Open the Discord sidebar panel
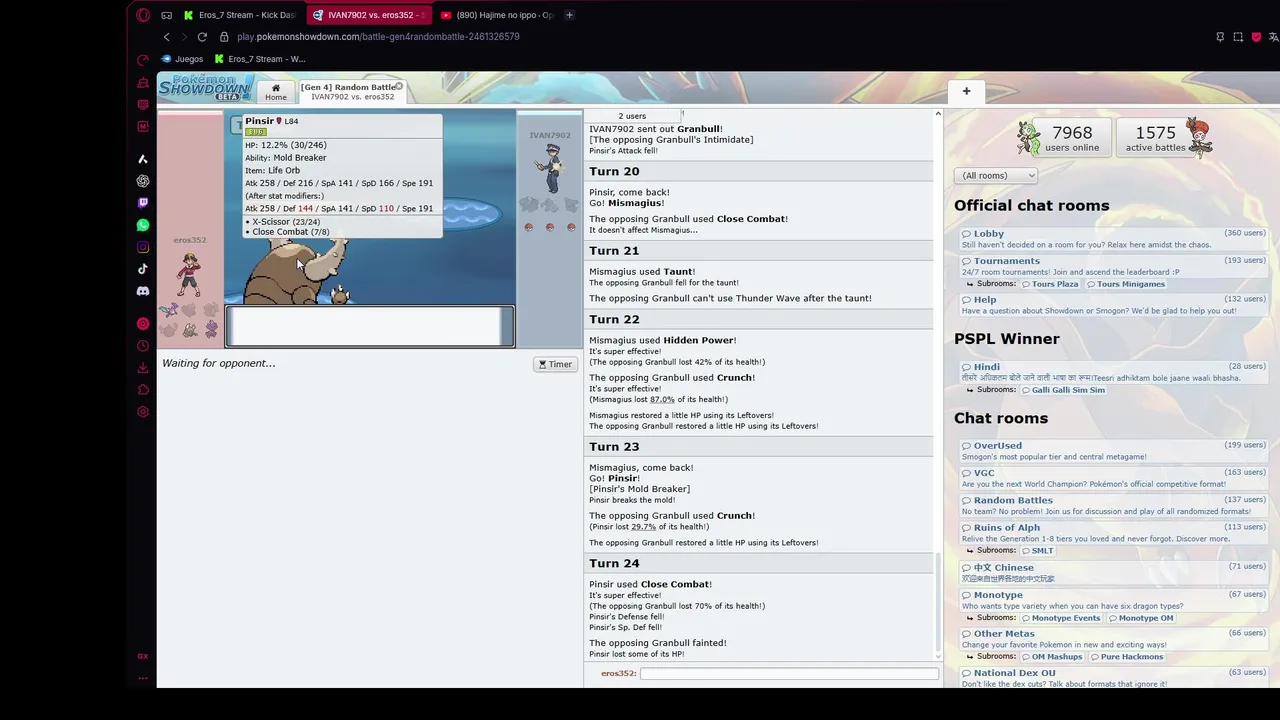Screen dimensions: 1280x720 point(143,291)
